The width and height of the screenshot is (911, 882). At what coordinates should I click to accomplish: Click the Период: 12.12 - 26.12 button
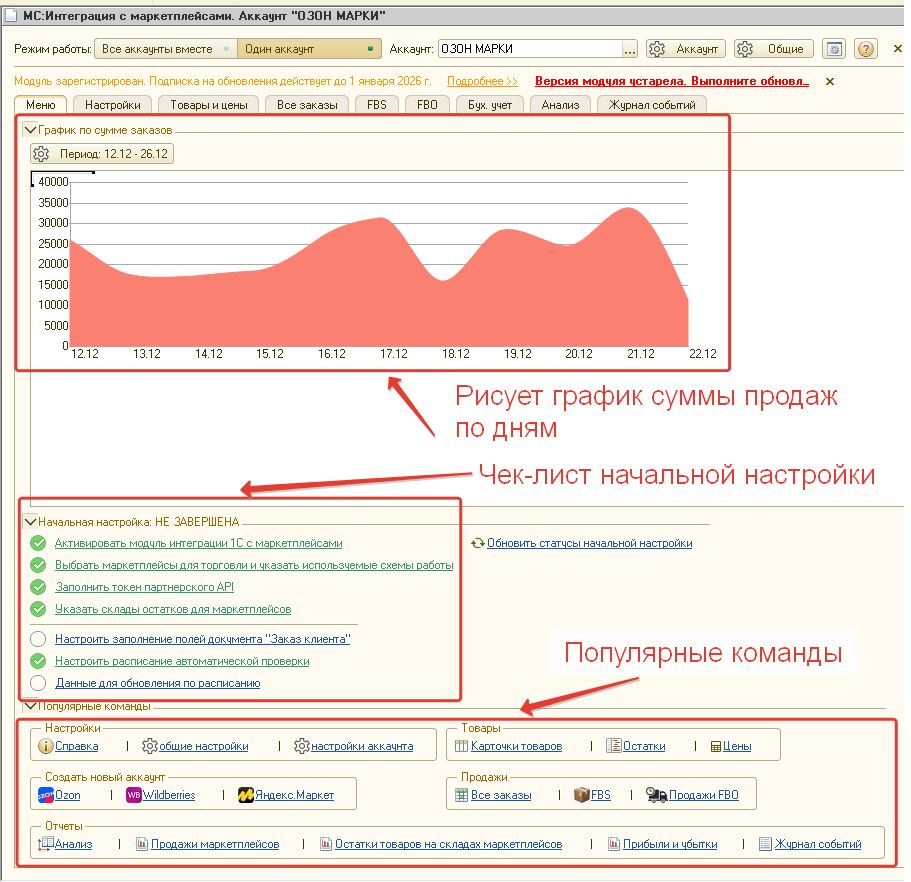tap(102, 154)
